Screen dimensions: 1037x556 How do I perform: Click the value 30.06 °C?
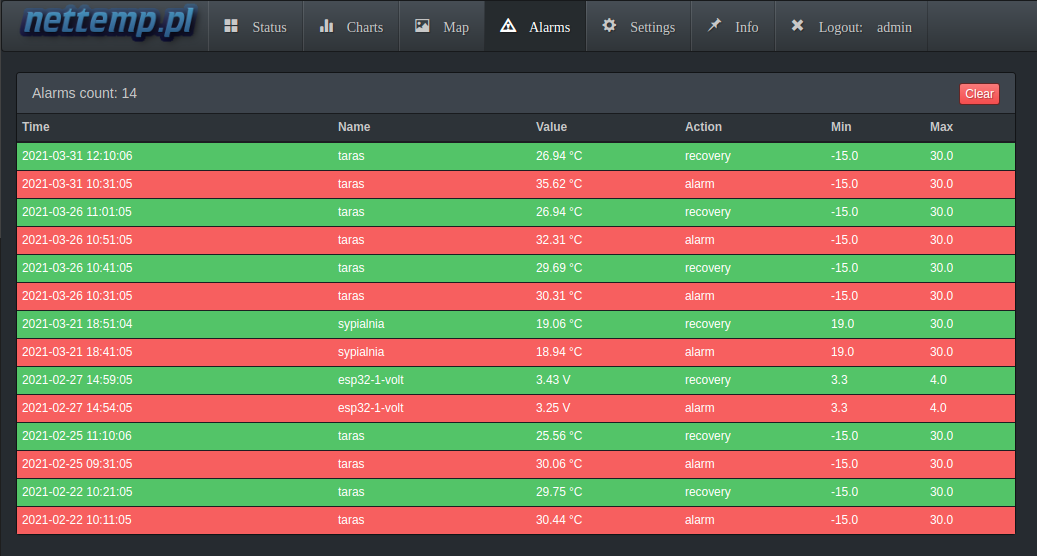(559, 464)
